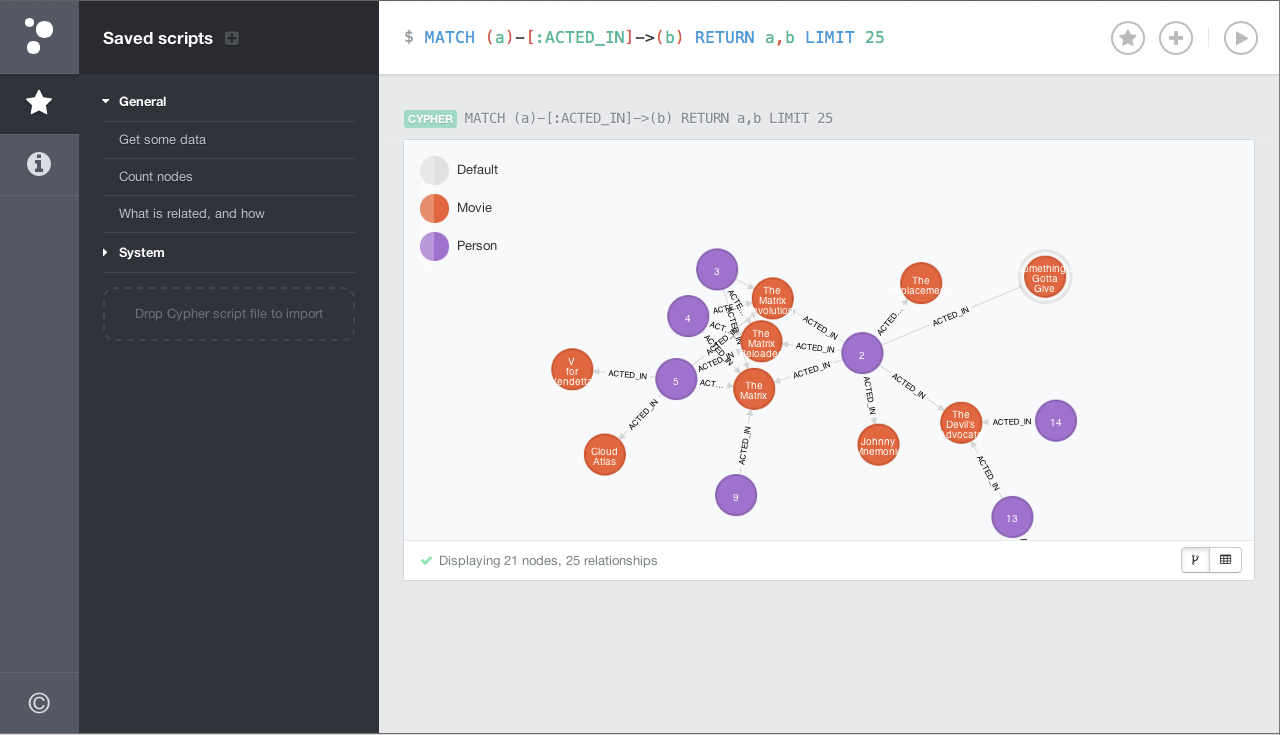
Task: Click the copyright about icon
Action: pyautogui.click(x=39, y=703)
